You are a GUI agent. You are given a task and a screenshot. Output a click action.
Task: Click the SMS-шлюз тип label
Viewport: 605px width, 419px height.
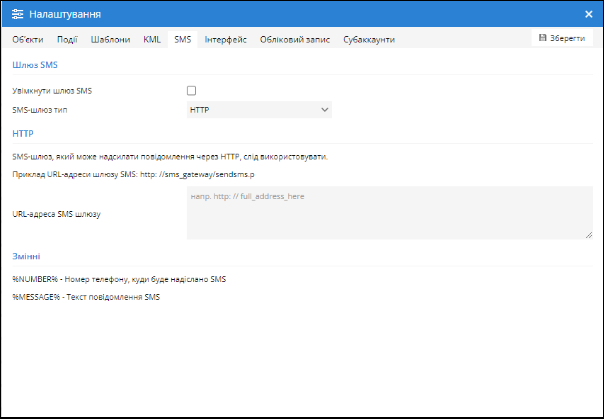pyautogui.click(x=40, y=110)
